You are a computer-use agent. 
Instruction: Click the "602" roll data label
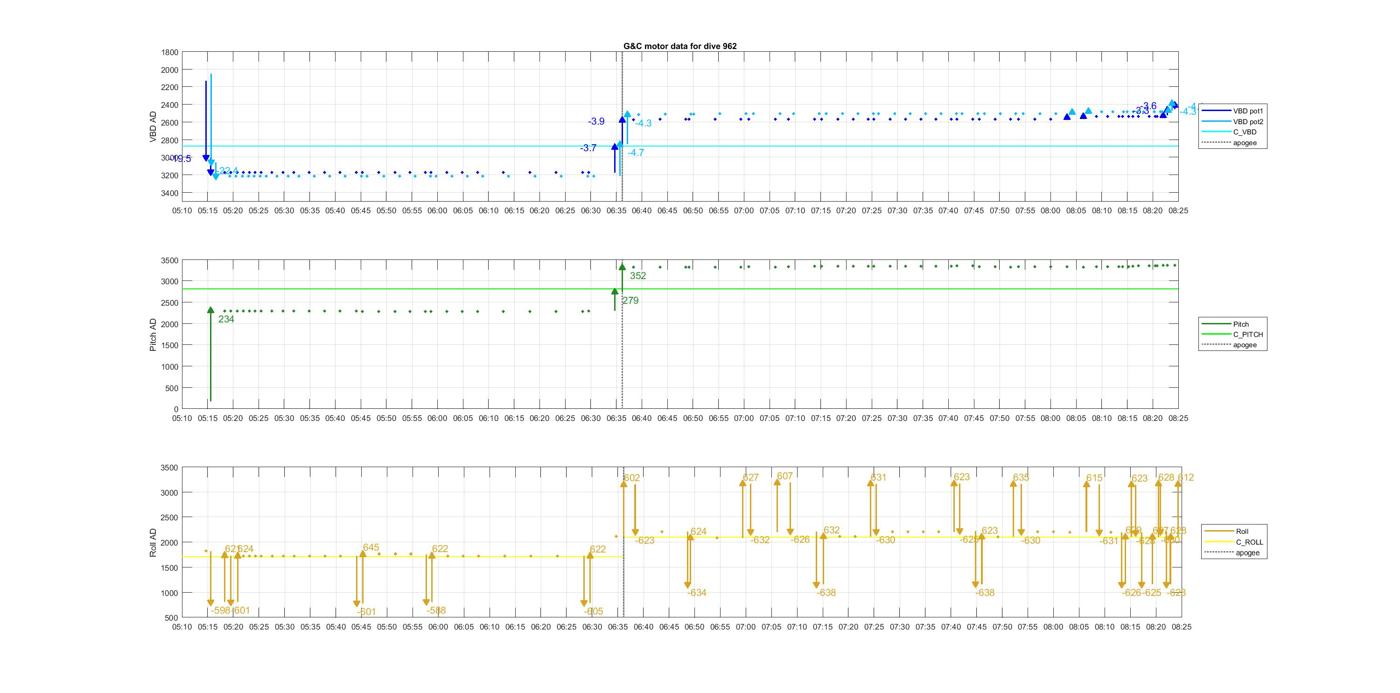632,478
